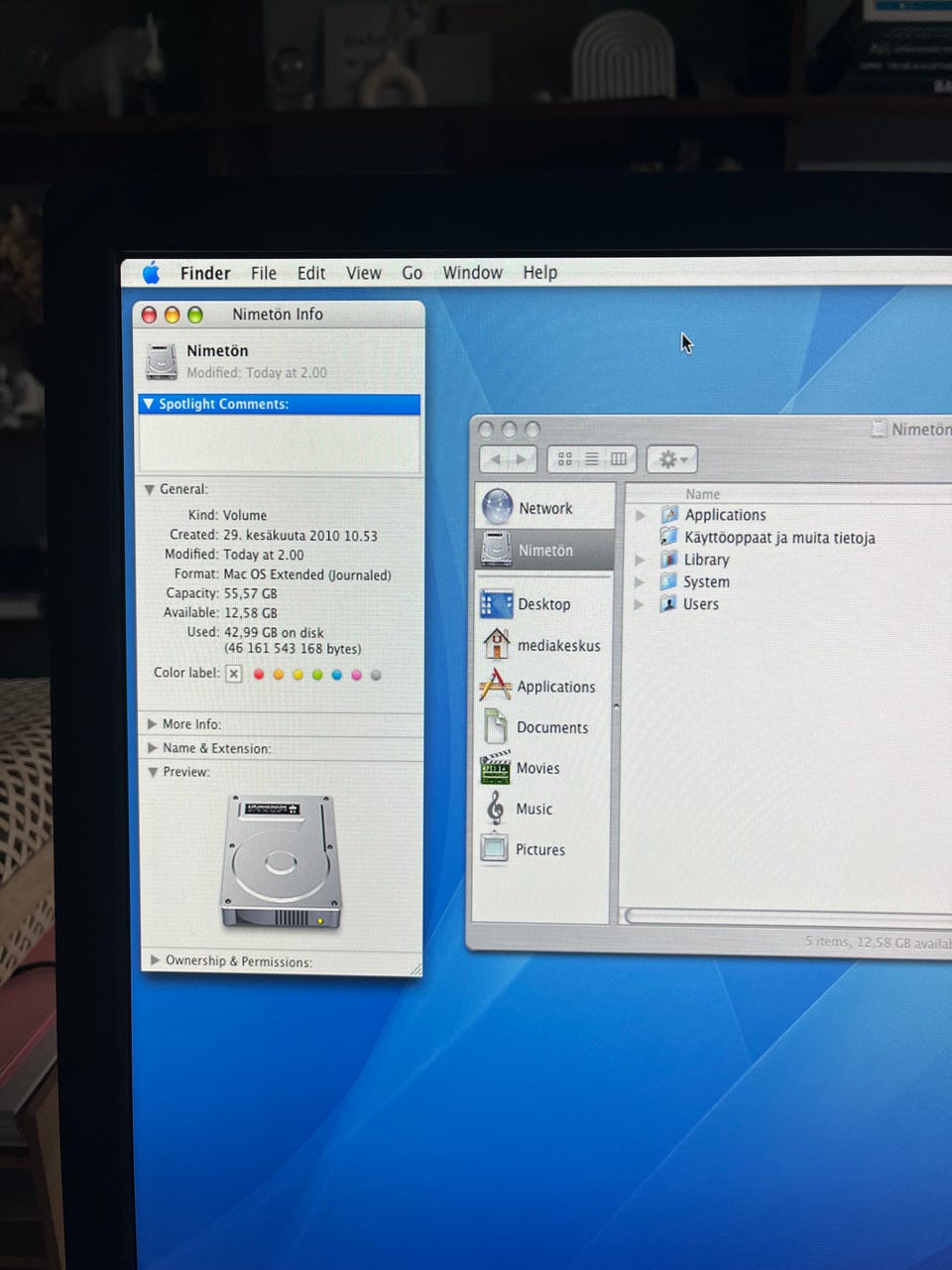Switch Finder to icon view

564,459
